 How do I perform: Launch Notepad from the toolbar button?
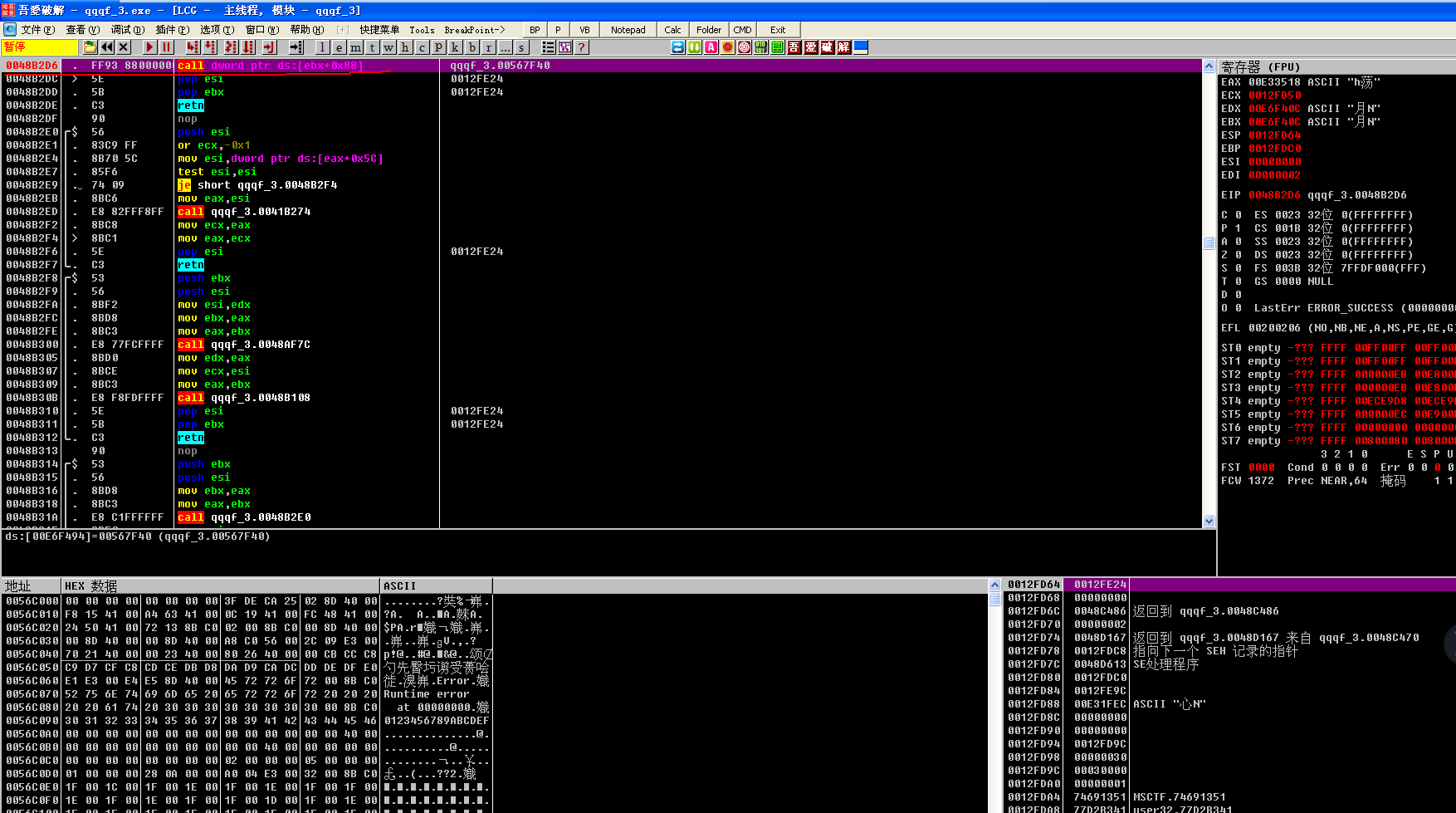tap(628, 30)
